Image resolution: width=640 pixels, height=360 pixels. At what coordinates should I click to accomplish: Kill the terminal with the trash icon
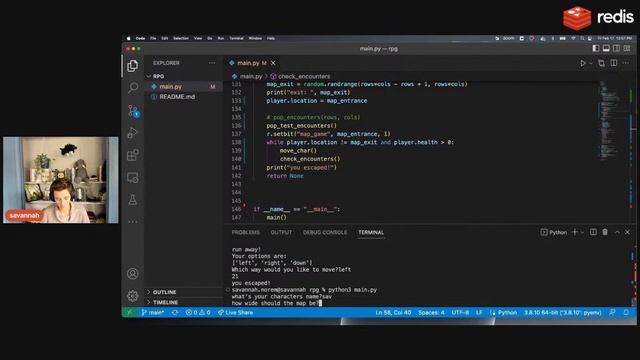pyautogui.click(x=605, y=232)
